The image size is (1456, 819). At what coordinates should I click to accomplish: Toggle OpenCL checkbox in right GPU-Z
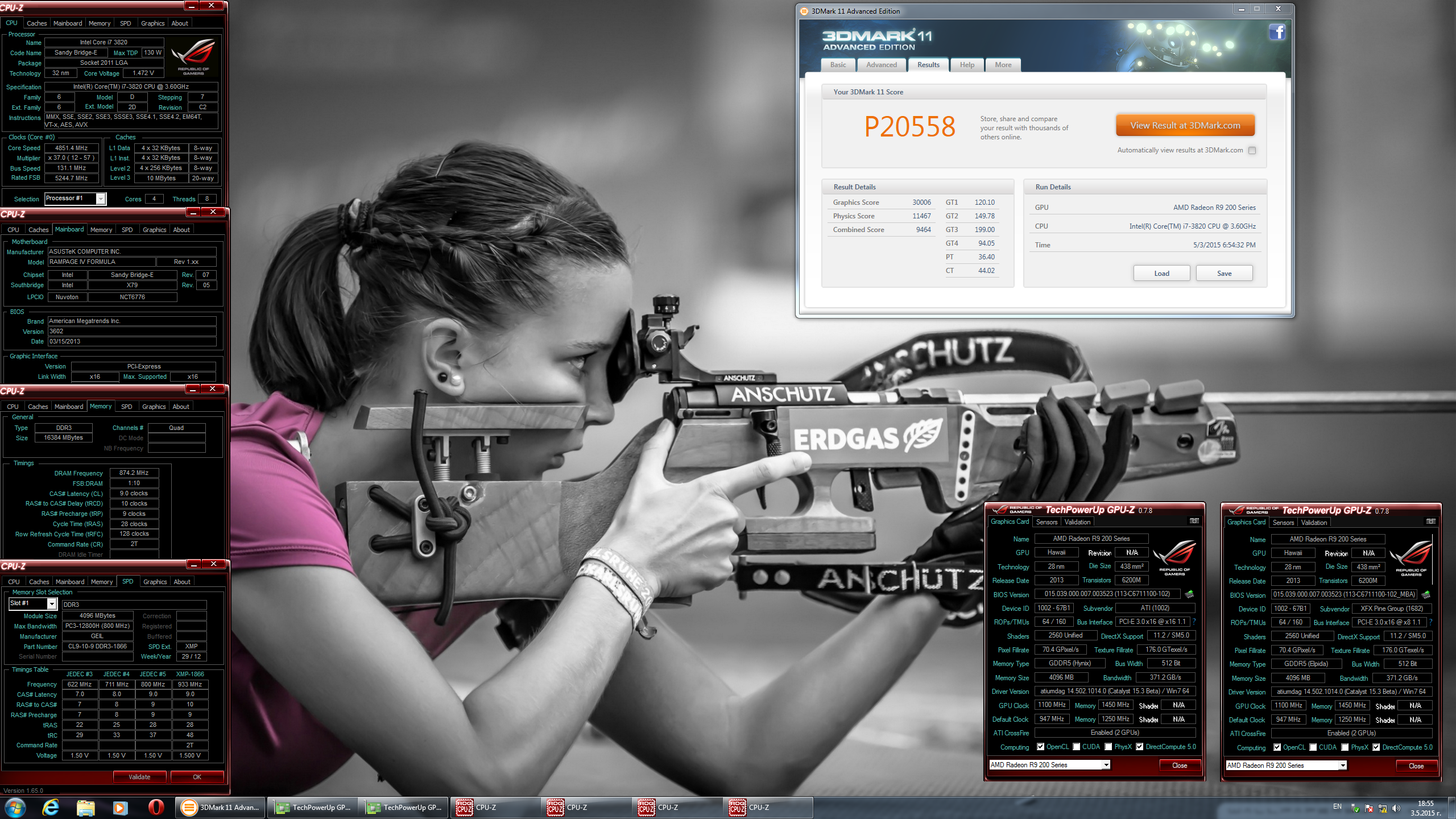pos(1277,747)
